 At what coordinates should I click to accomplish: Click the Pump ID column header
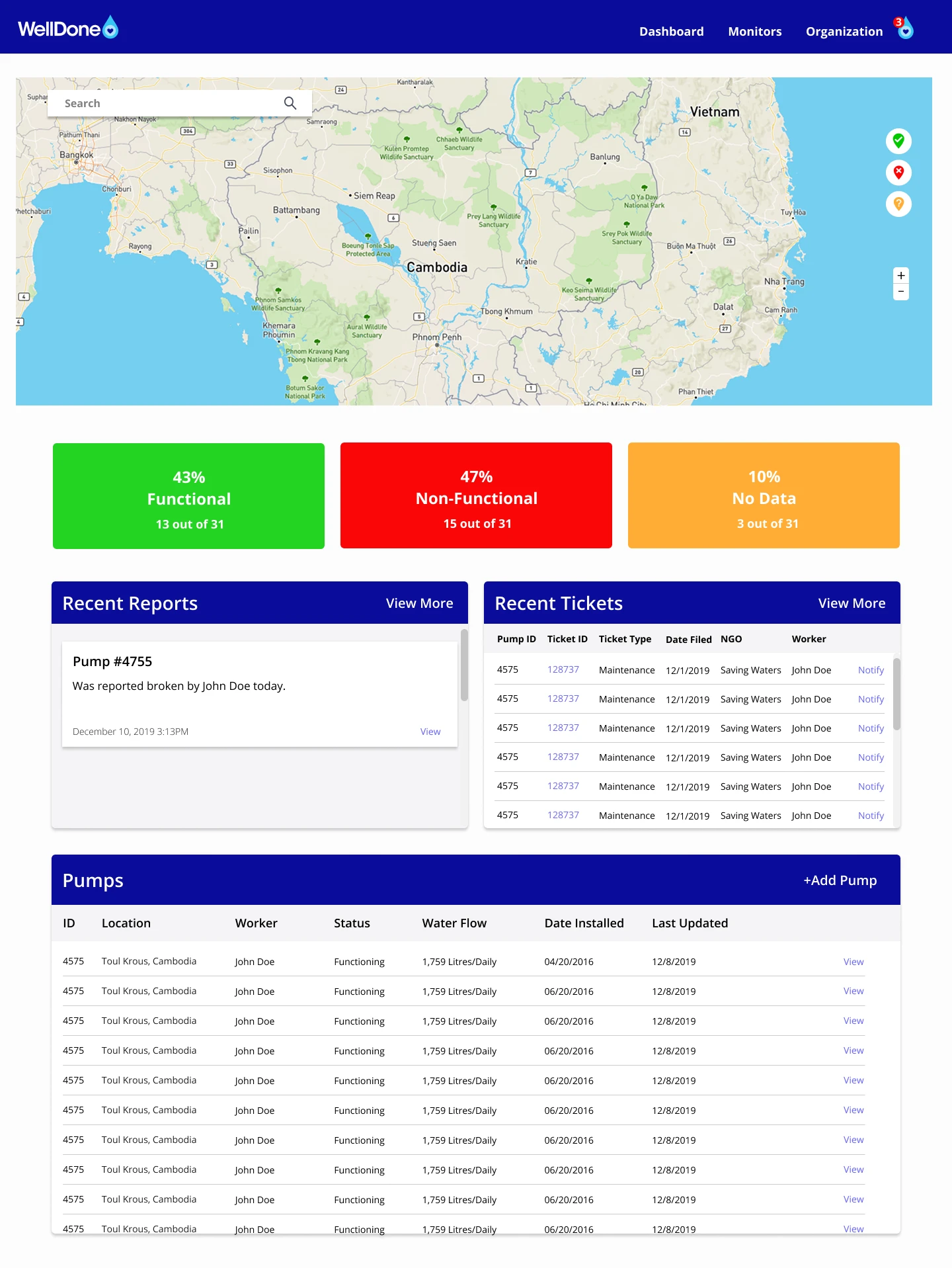(516, 639)
